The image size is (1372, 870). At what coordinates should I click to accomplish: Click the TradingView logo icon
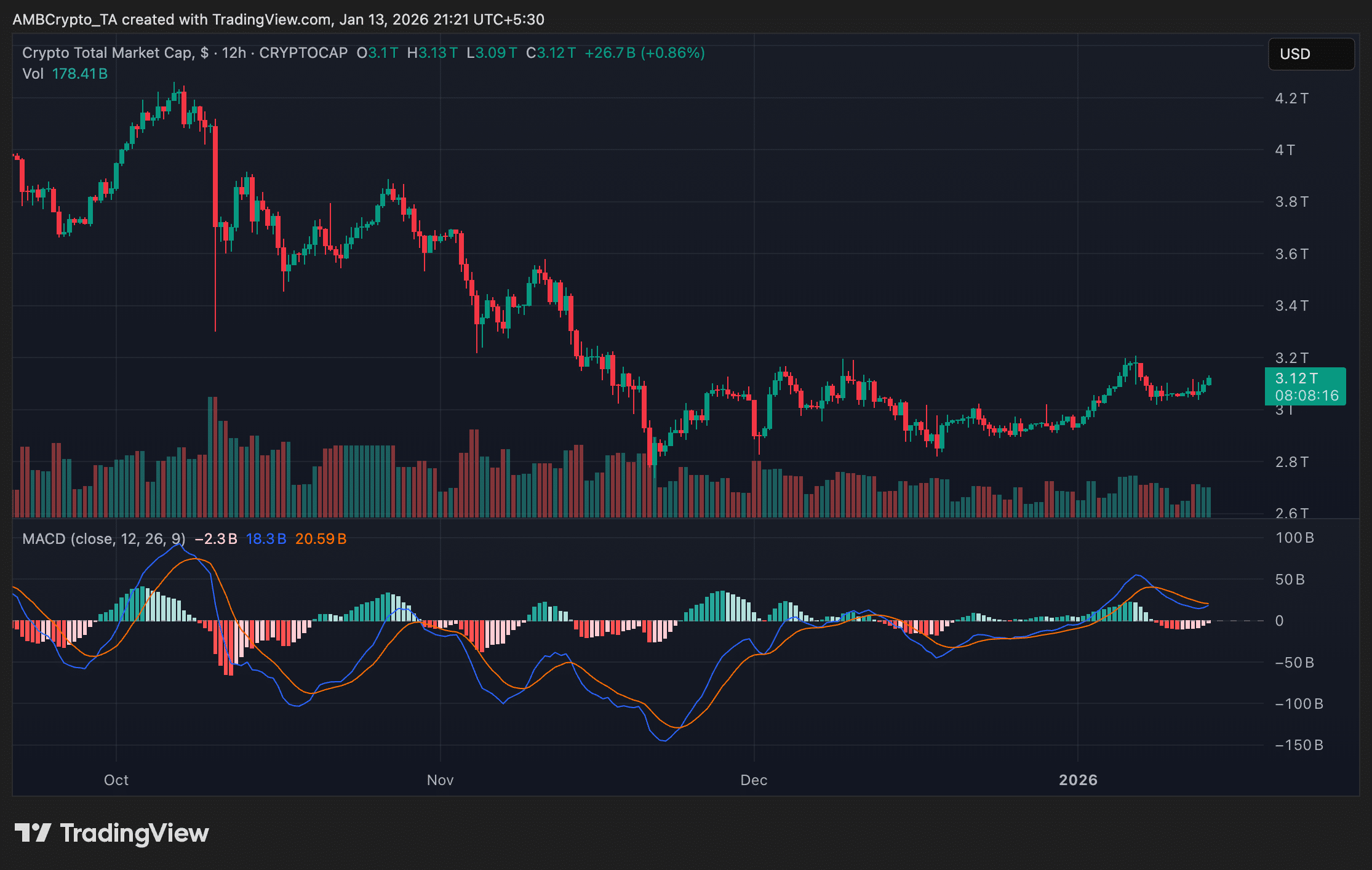[x=33, y=833]
